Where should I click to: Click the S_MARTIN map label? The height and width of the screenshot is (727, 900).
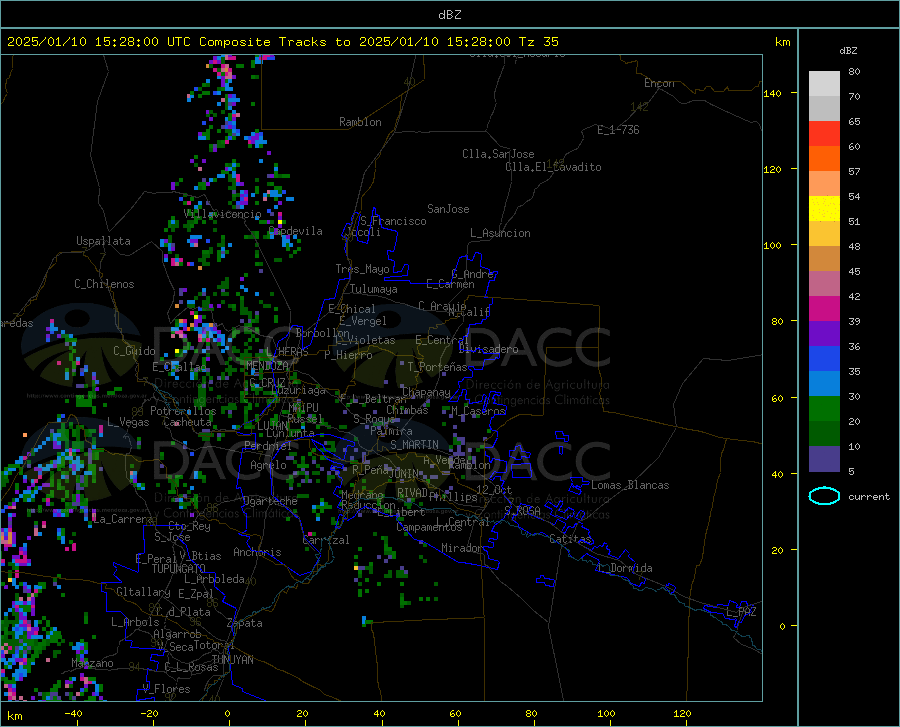(414, 445)
